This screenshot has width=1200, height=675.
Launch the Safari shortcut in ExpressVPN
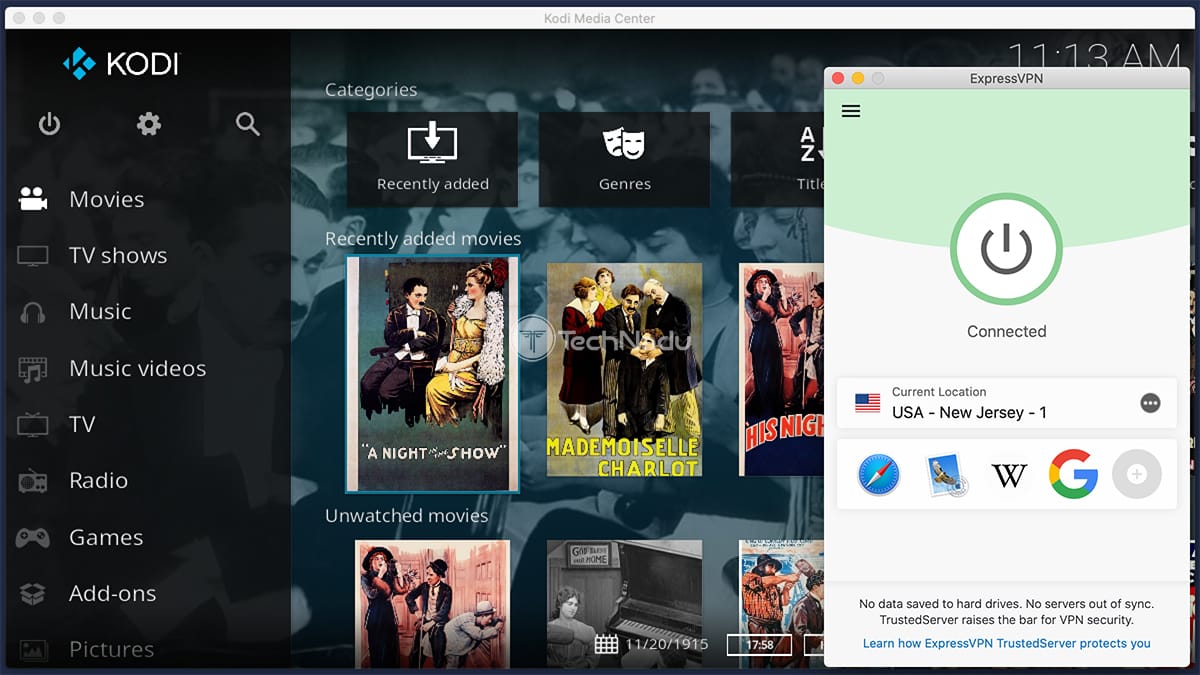point(879,474)
